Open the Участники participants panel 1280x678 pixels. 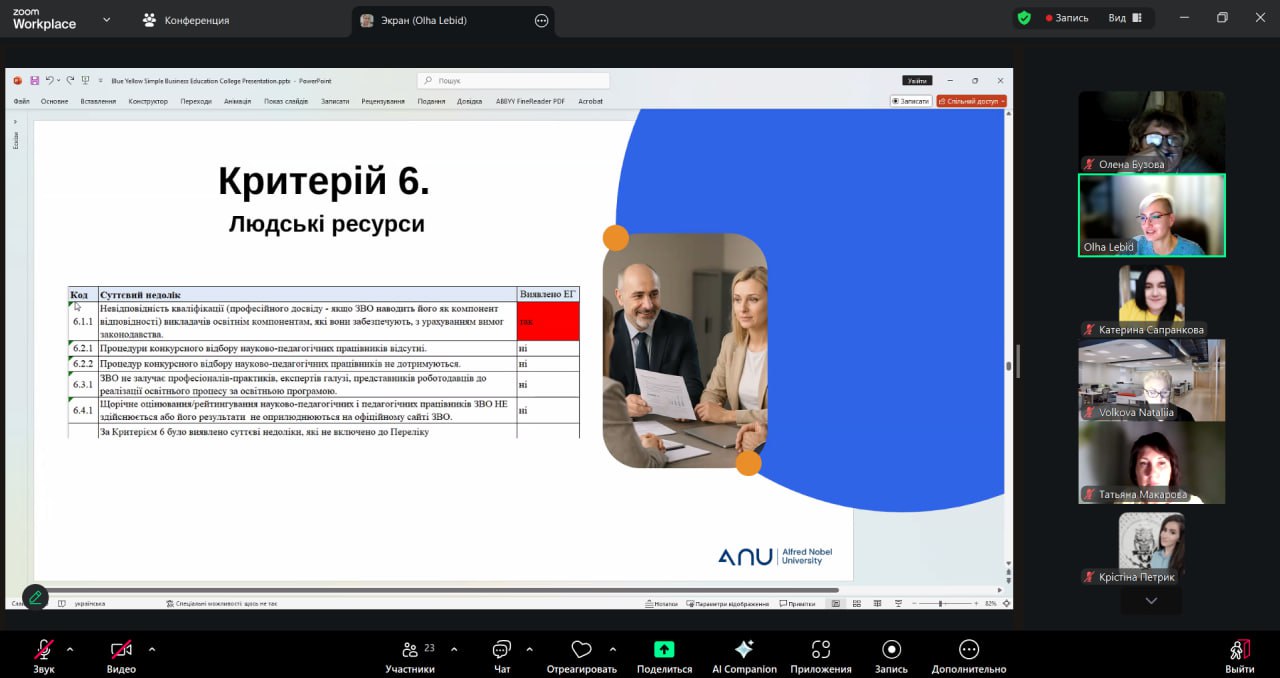410,650
